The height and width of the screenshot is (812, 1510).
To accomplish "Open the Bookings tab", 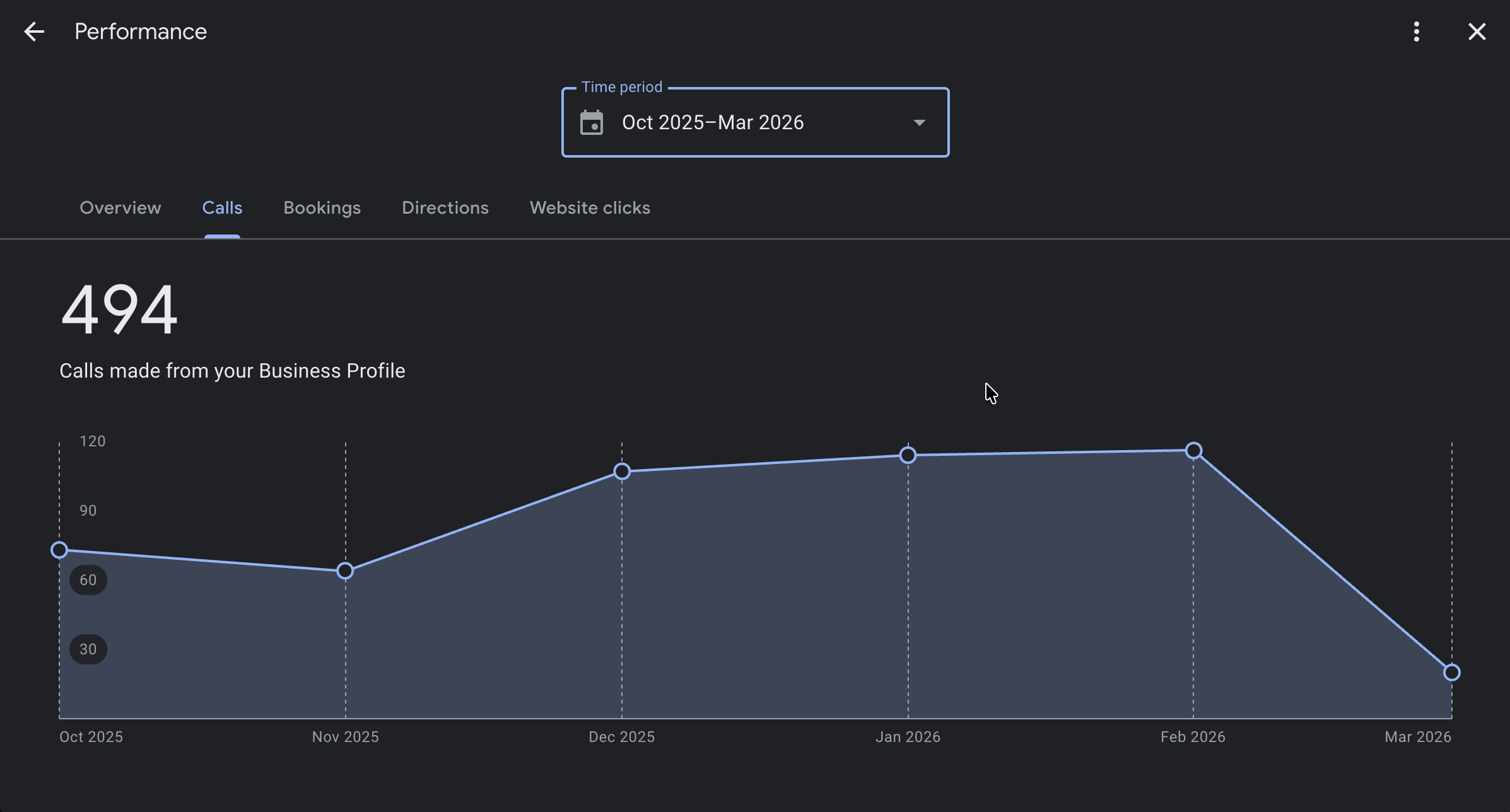I will (322, 208).
